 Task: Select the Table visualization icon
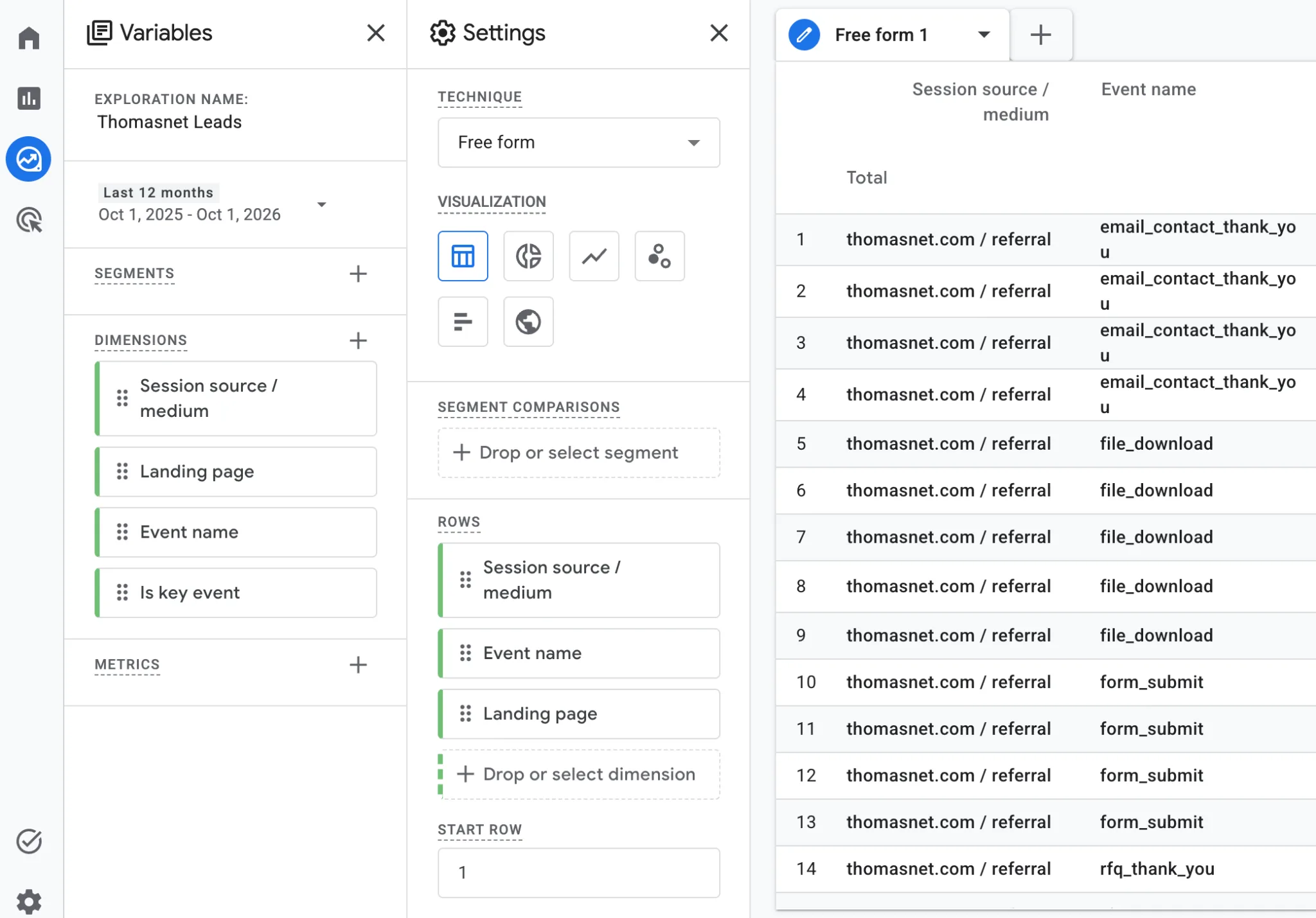(x=463, y=256)
